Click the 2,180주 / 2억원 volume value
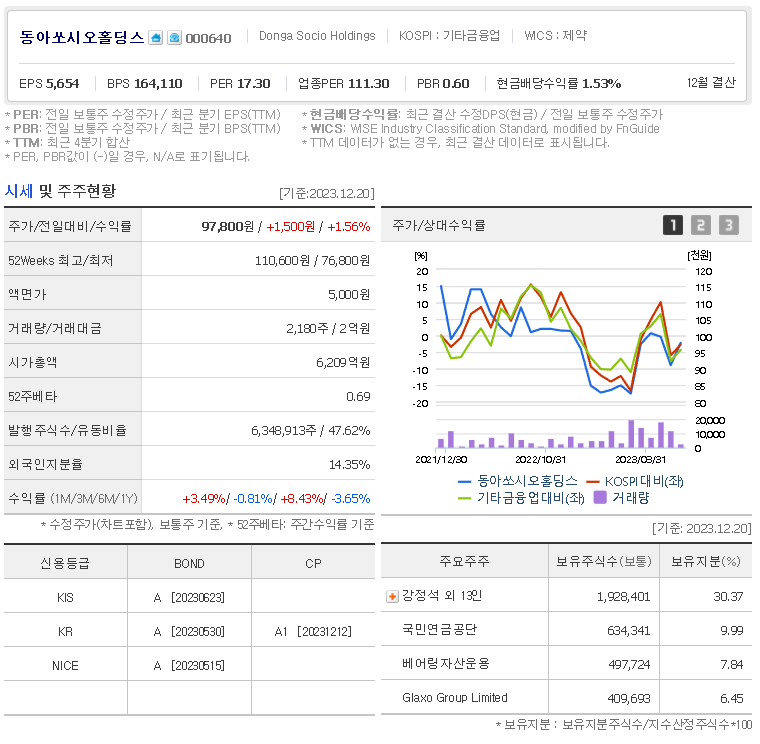The height and width of the screenshot is (744, 760). coord(328,329)
